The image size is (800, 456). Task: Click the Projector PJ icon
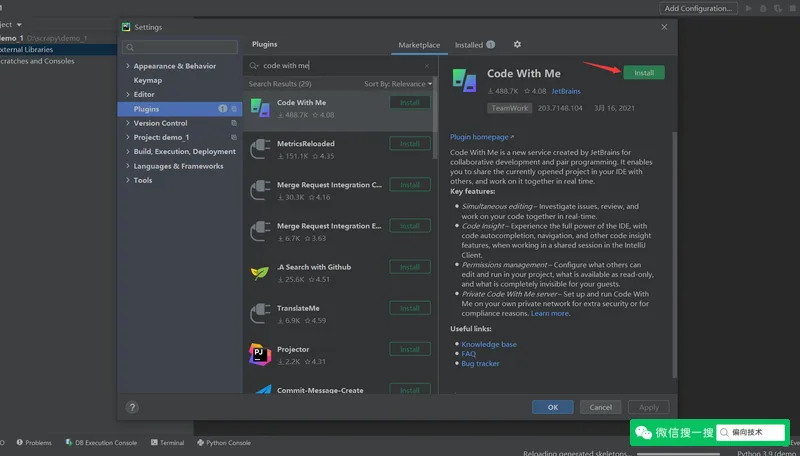(260, 354)
